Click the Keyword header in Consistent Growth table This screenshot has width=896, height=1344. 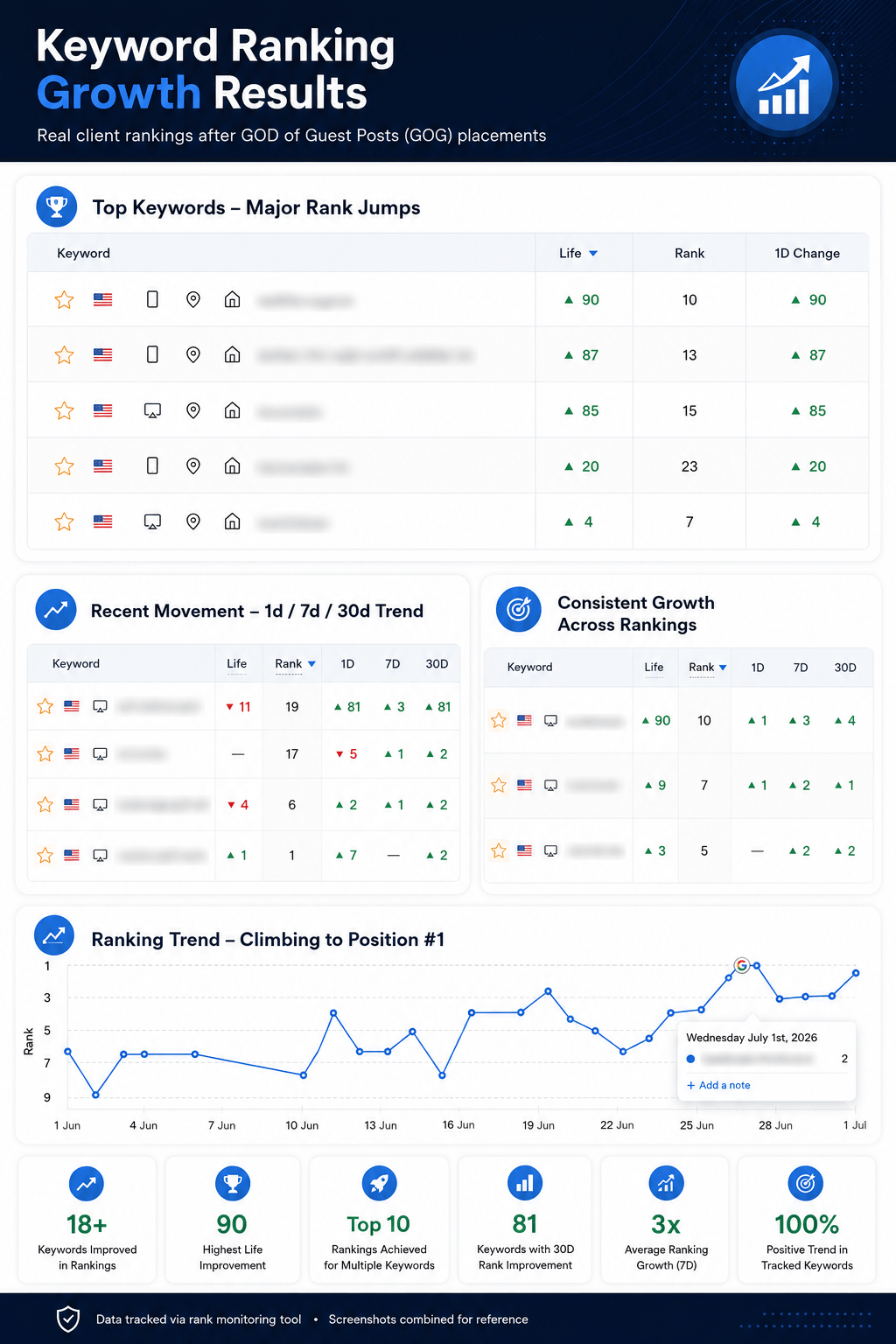click(x=529, y=667)
